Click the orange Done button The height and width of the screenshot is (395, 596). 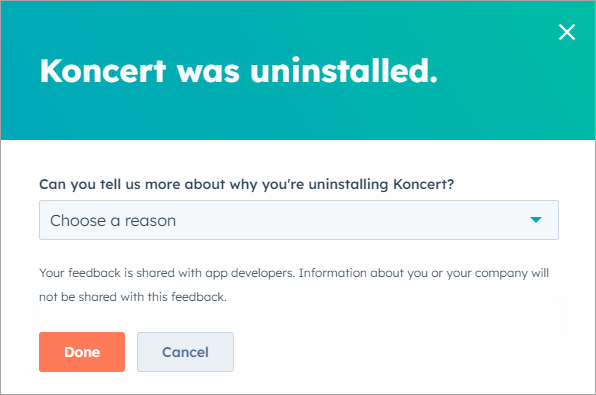pyautogui.click(x=82, y=352)
